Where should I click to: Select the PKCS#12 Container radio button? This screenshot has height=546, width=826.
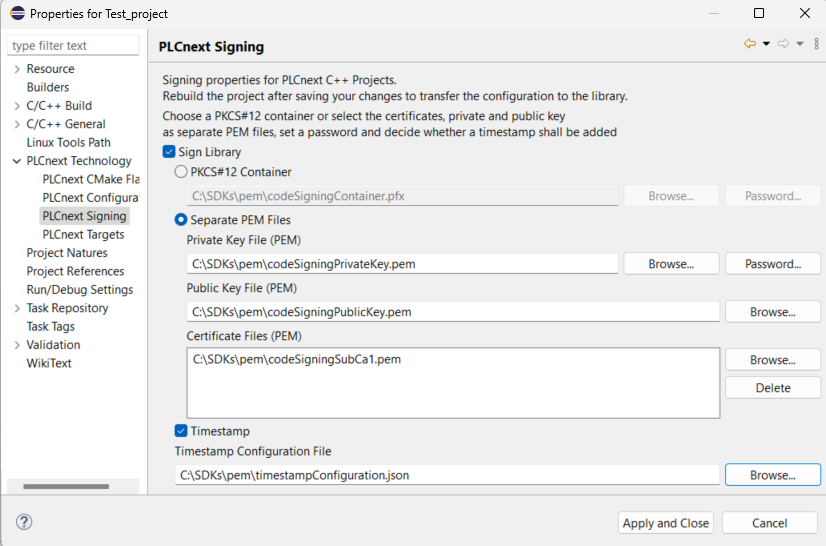[x=181, y=172]
